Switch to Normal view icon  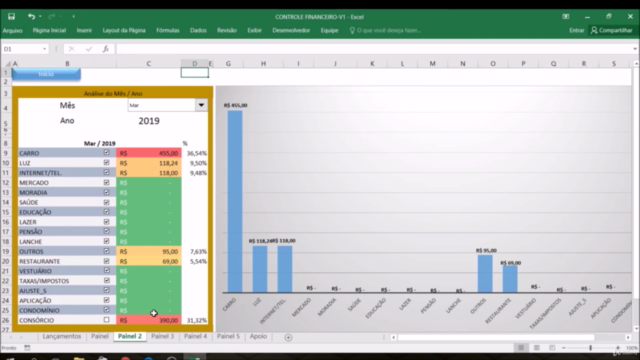tap(521, 348)
